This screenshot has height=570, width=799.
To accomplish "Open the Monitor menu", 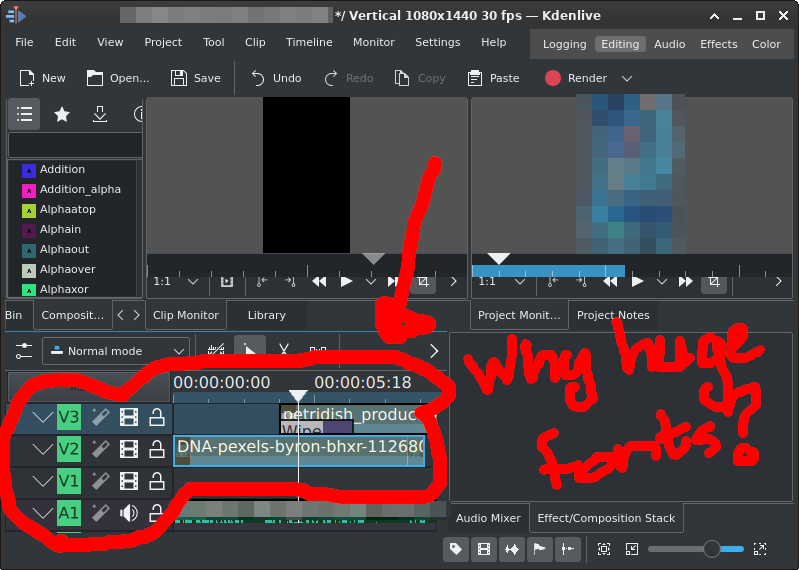I will [x=374, y=42].
